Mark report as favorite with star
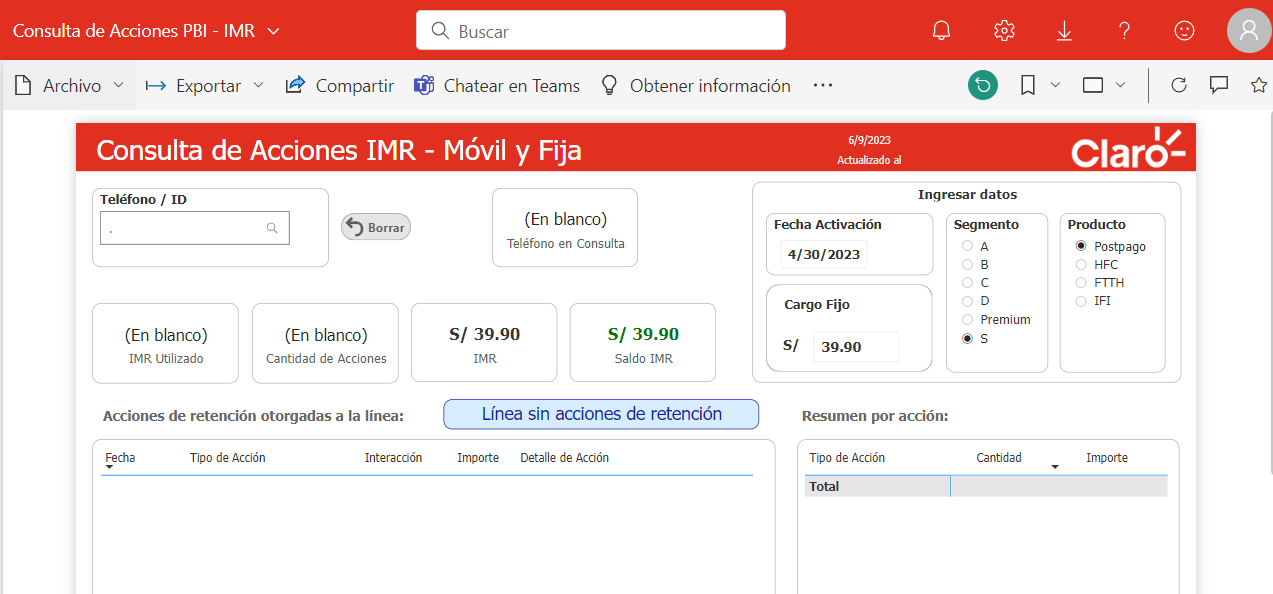This screenshot has width=1273, height=594. tap(1259, 85)
